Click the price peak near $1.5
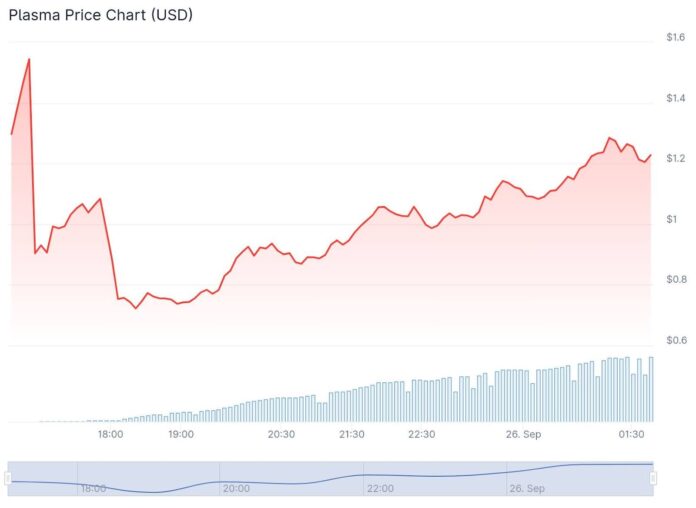This screenshot has height=508, width=696. coord(29,59)
